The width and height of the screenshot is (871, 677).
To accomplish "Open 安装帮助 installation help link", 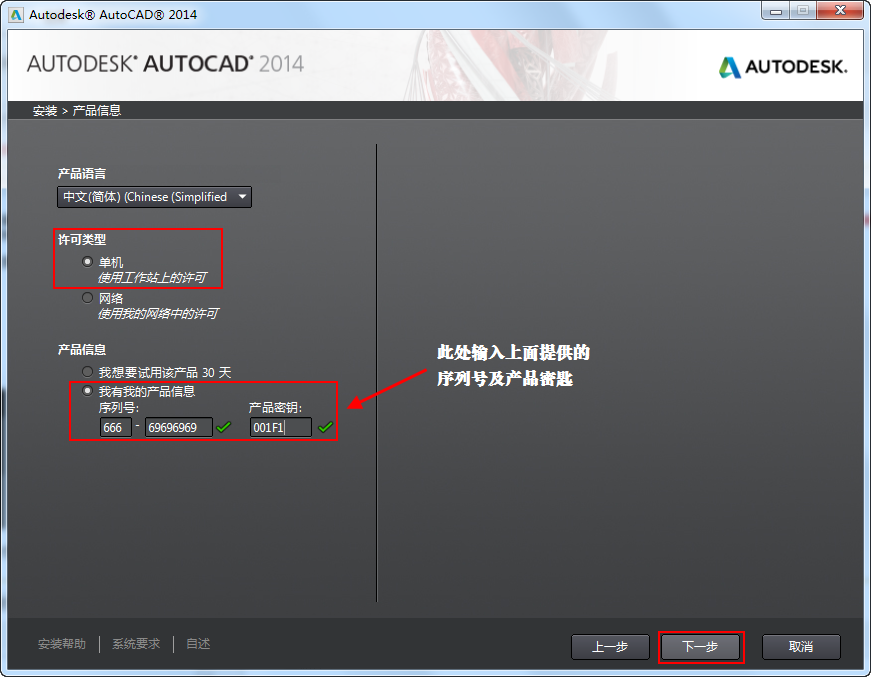I will (x=62, y=644).
